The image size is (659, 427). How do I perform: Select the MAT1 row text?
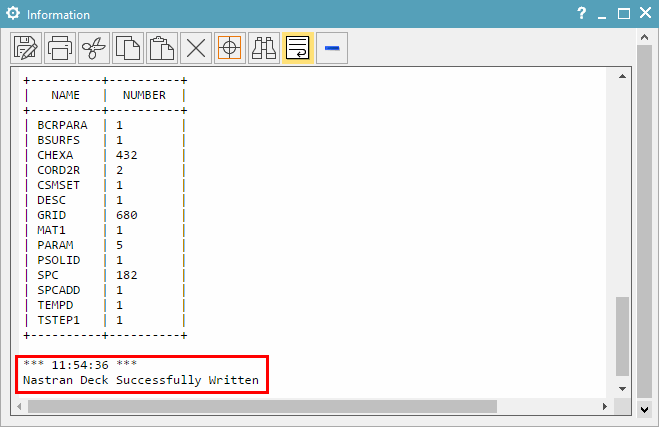tap(51, 230)
